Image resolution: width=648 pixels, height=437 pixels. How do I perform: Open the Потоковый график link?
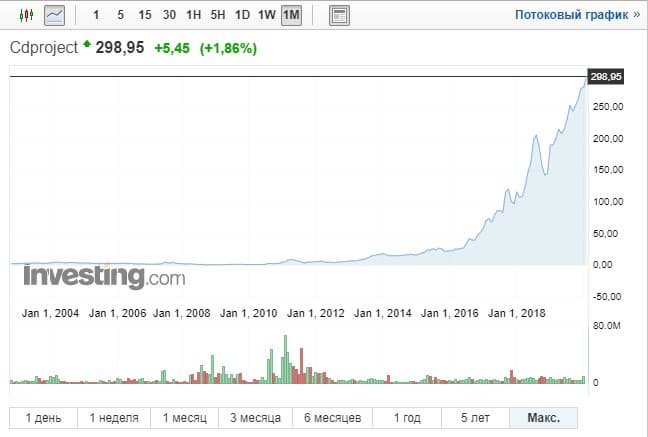point(577,15)
